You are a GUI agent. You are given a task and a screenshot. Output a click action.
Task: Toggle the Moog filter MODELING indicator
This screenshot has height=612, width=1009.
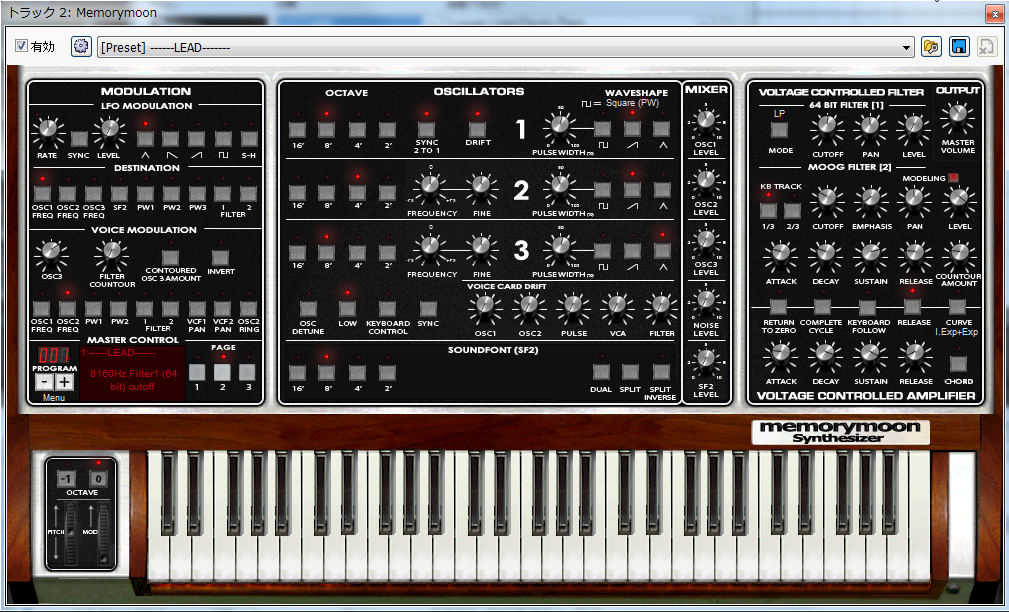pyautogui.click(x=953, y=178)
